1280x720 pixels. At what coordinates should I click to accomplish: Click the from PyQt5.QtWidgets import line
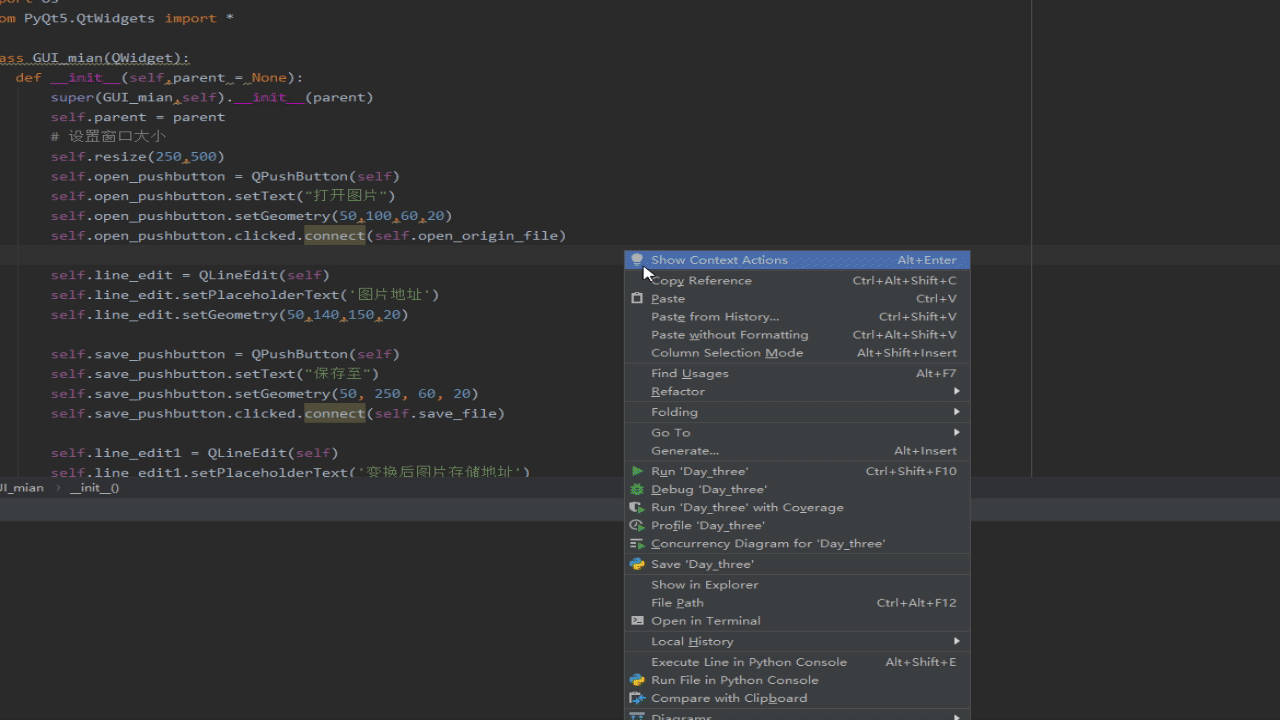(x=116, y=18)
